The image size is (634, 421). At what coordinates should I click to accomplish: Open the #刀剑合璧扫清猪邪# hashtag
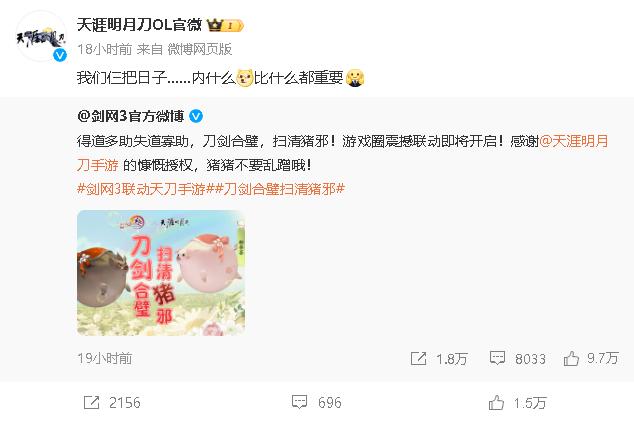coord(279,189)
